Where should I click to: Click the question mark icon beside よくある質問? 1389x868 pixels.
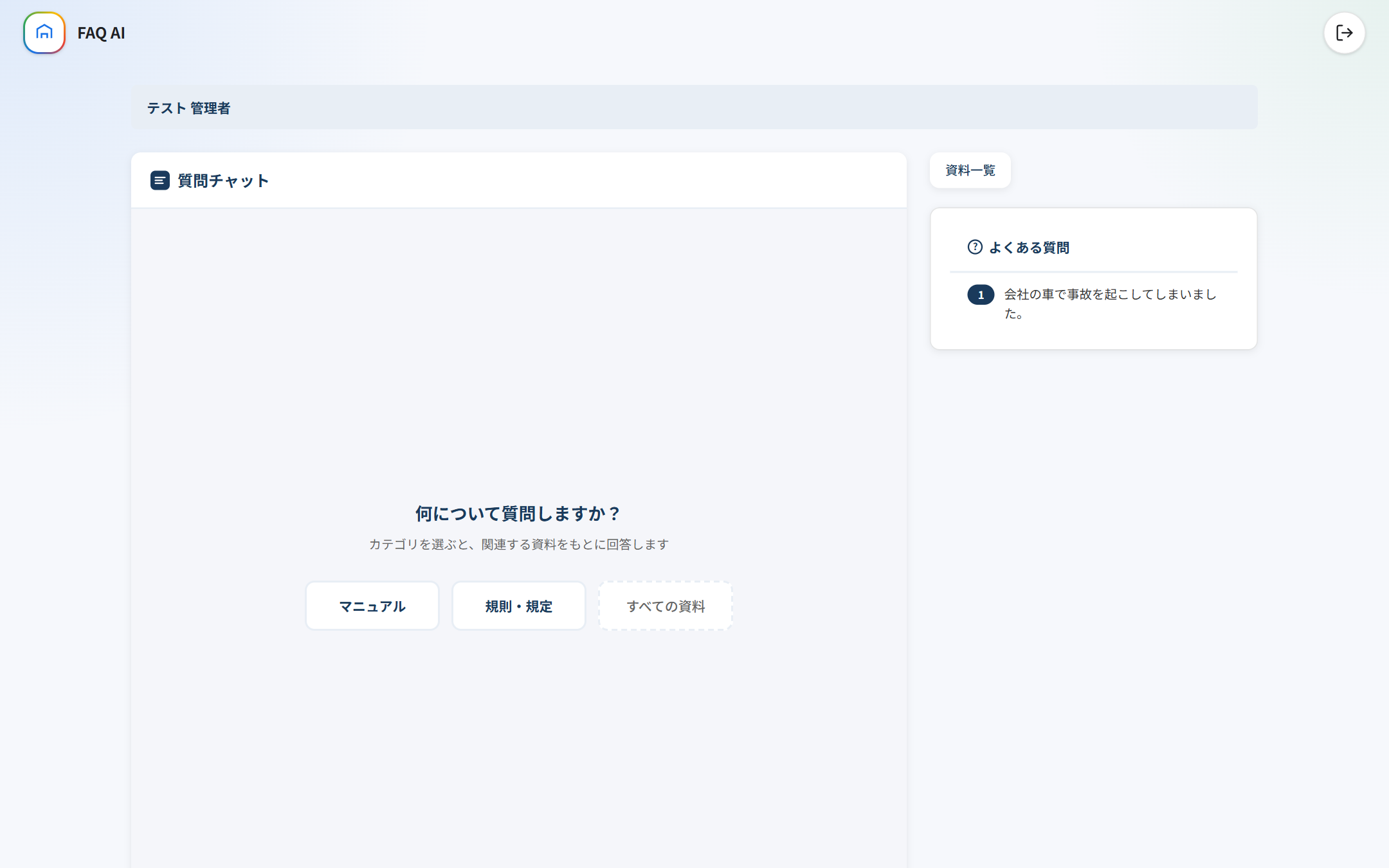[975, 247]
